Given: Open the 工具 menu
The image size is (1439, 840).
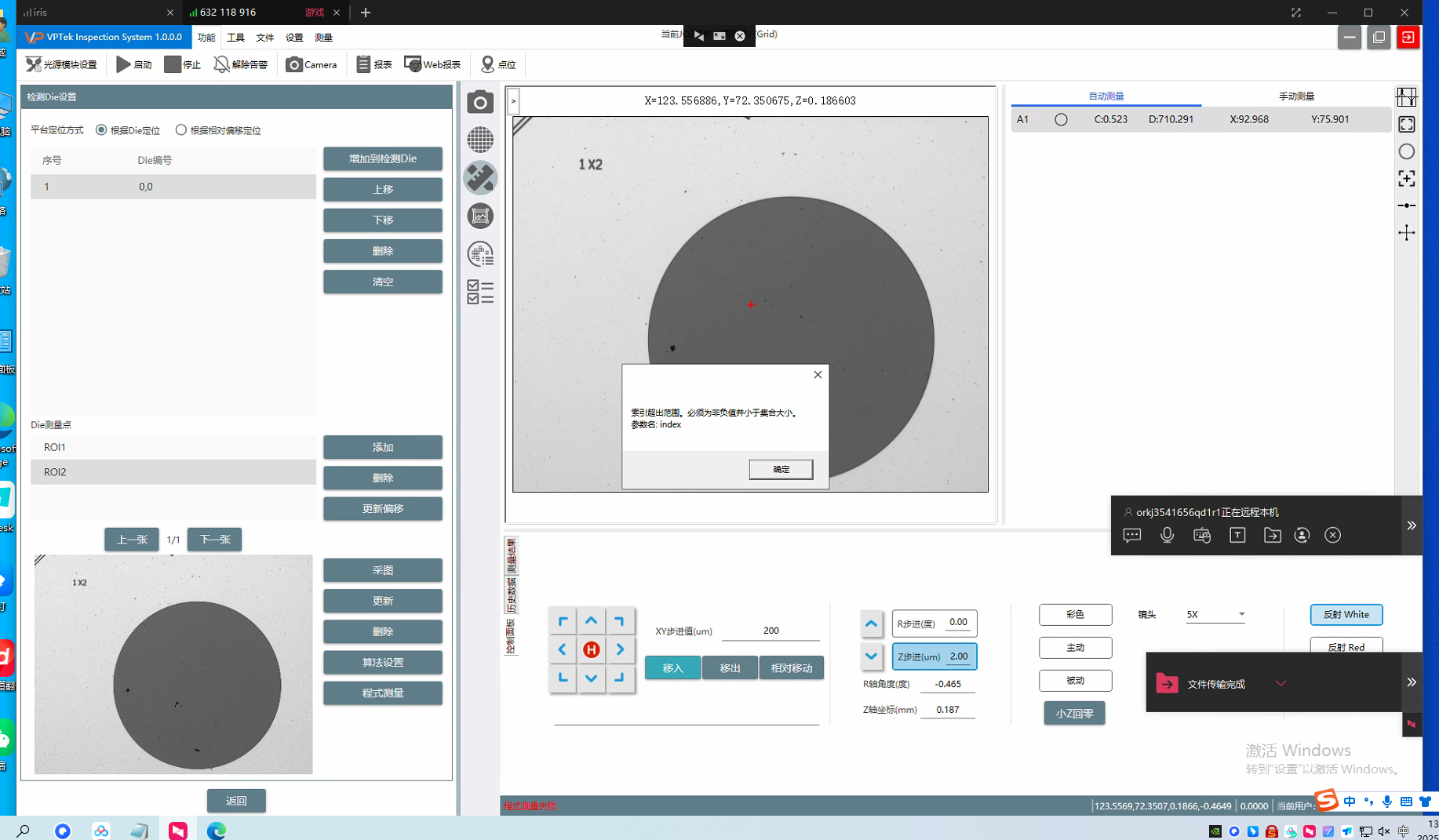Looking at the screenshot, I should [235, 38].
